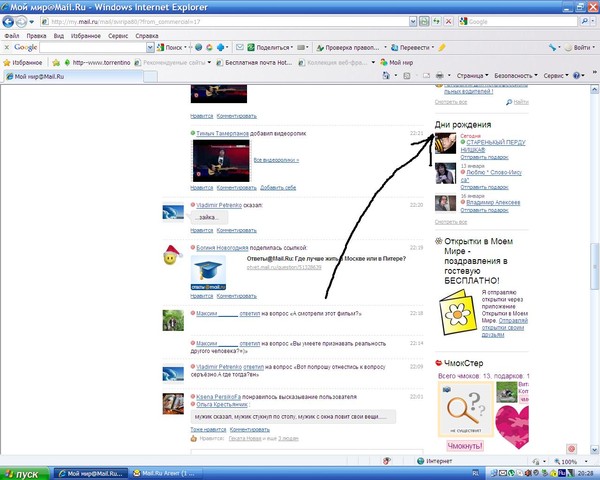This screenshot has height=480, width=600.
Task: Click the blue Help question-mark icon
Action: point(576,76)
